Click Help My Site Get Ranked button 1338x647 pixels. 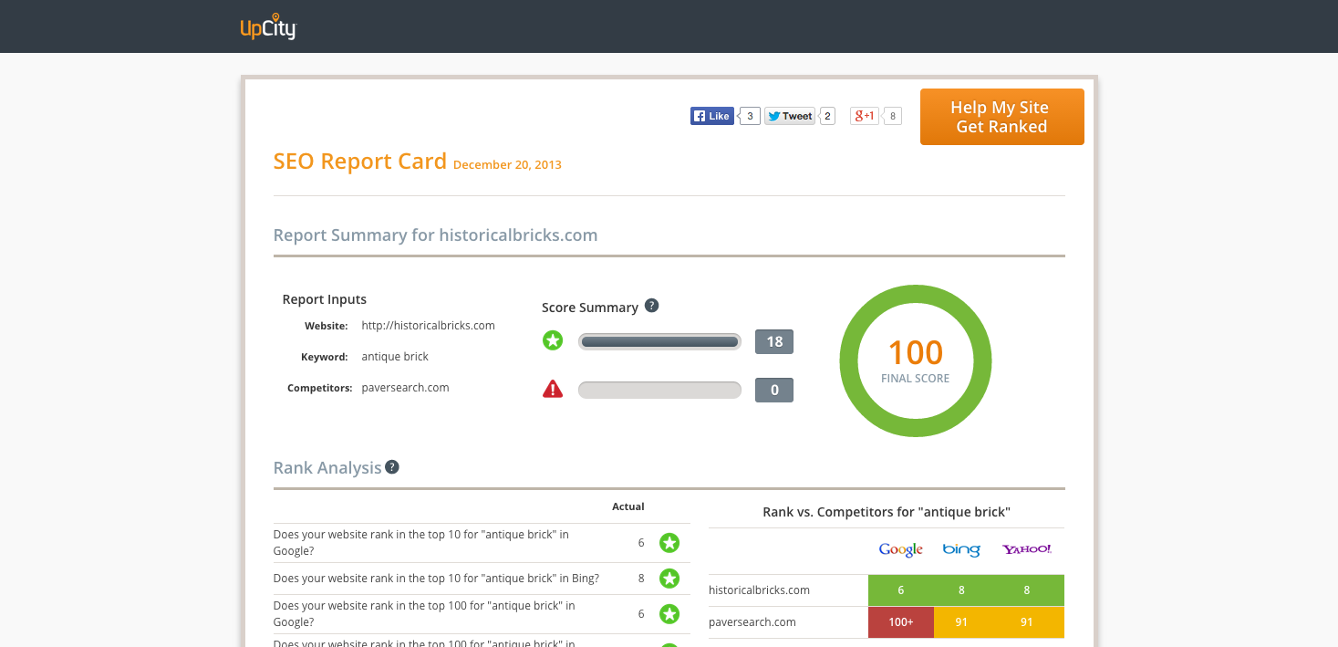[x=1002, y=117]
